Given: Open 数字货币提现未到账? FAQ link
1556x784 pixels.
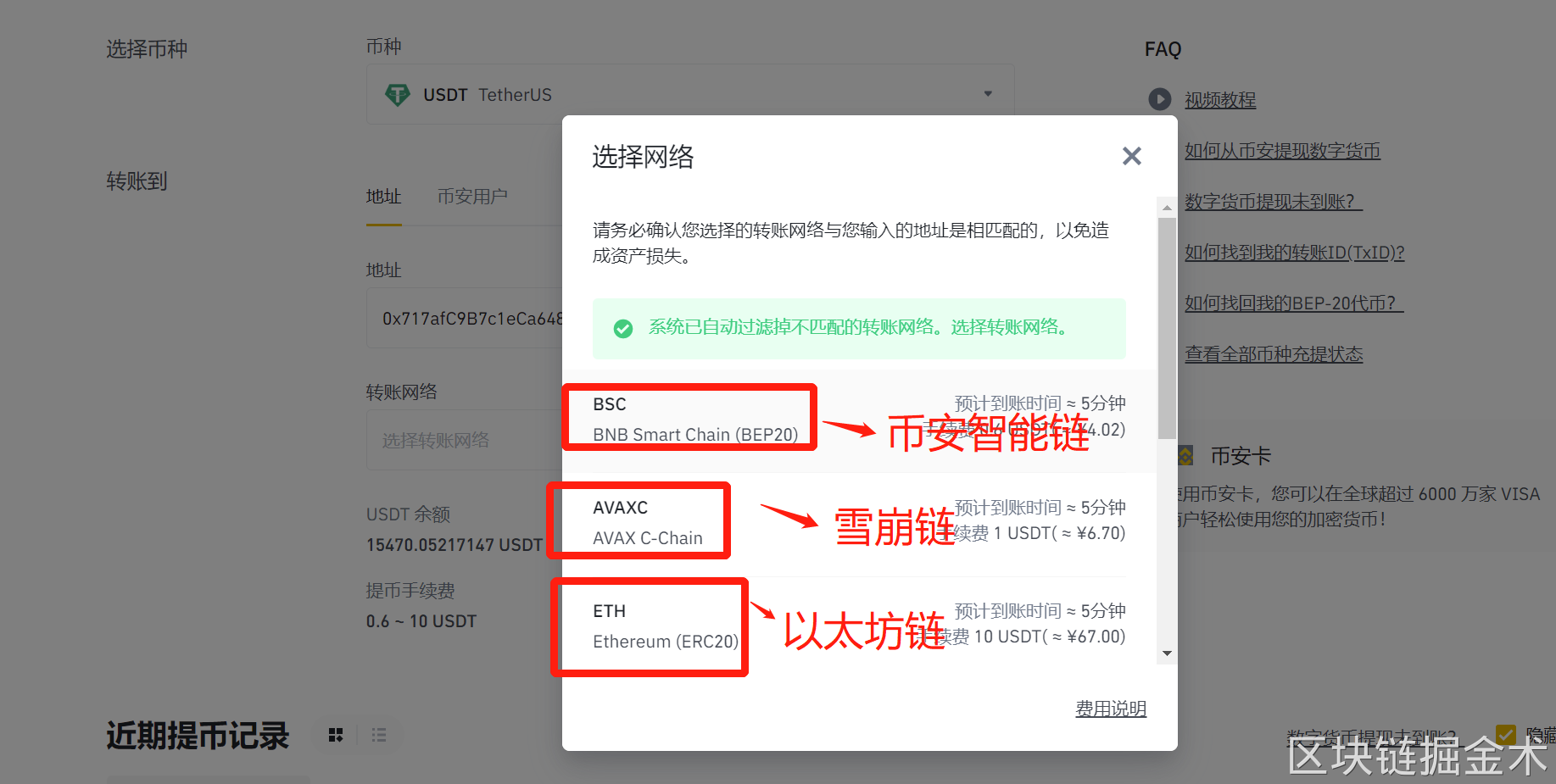Looking at the screenshot, I should [1274, 202].
